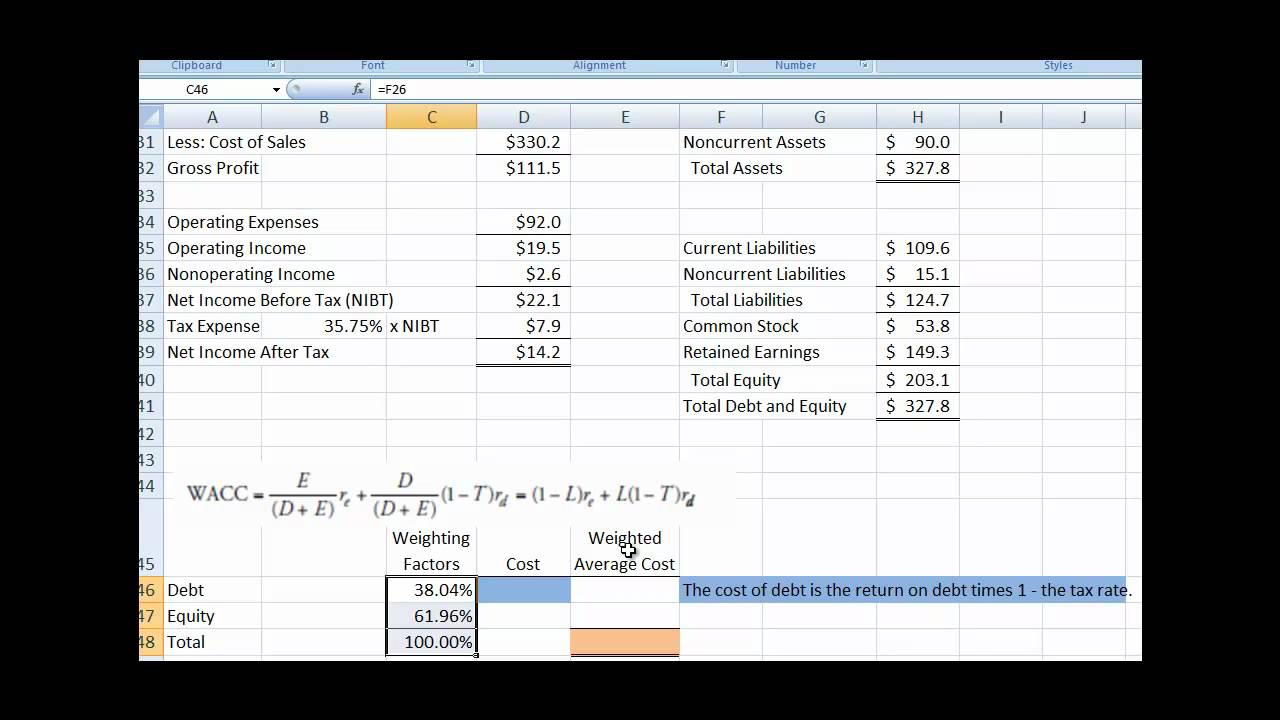The width and height of the screenshot is (1280, 720).
Task: Select the $22.1 value cell
Action: click(x=523, y=300)
